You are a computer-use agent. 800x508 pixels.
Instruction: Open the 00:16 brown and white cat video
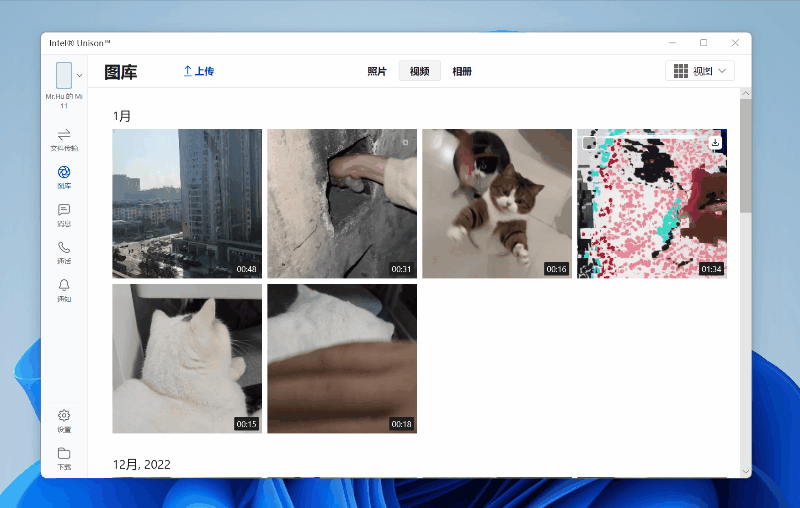coord(497,204)
